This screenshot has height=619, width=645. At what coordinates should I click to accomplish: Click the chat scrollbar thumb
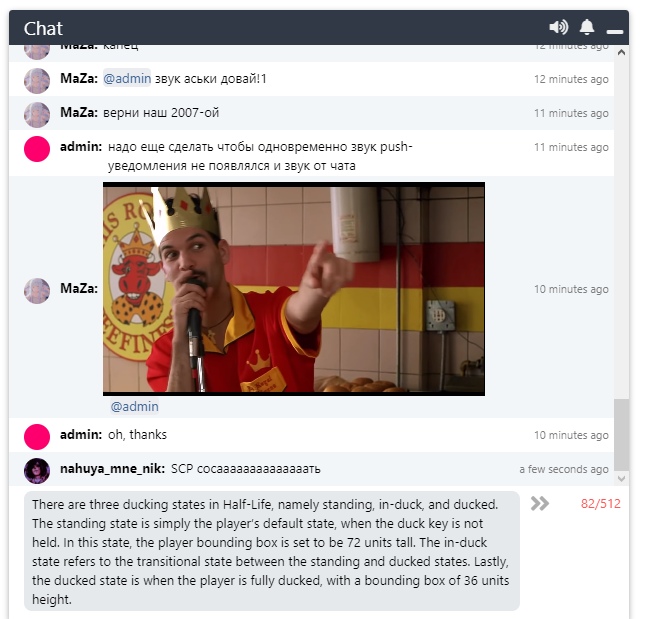click(x=622, y=435)
